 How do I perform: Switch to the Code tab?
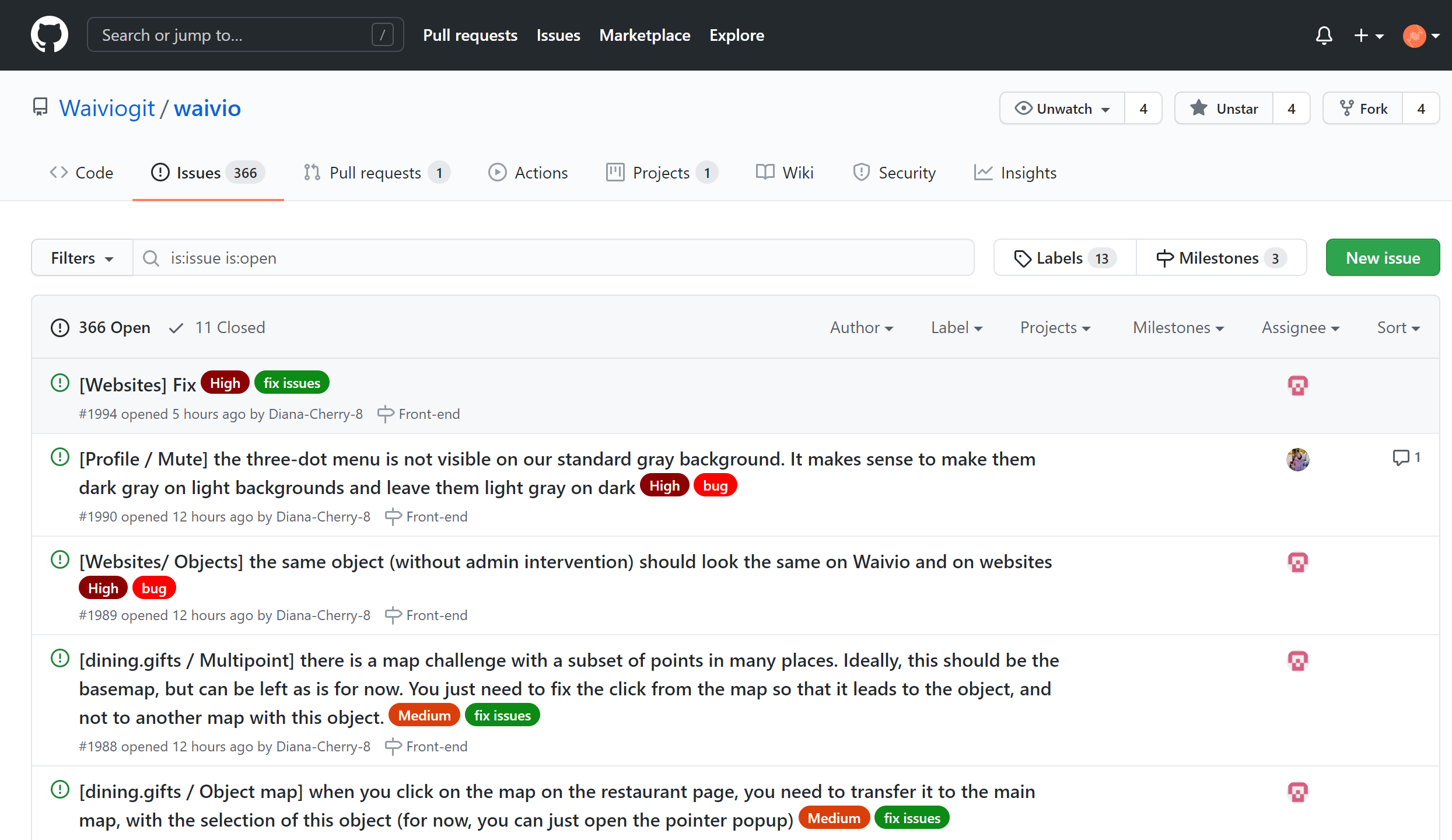tap(82, 173)
